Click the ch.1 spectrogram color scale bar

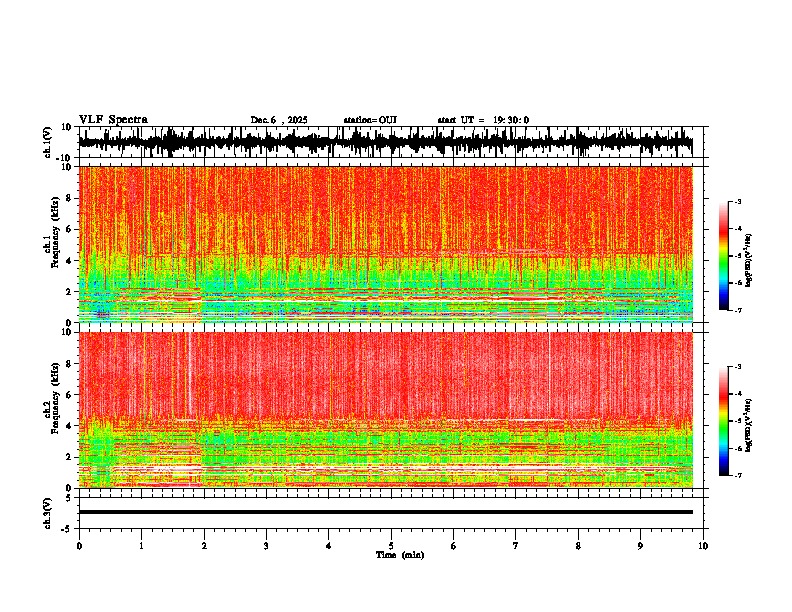pyautogui.click(x=723, y=256)
